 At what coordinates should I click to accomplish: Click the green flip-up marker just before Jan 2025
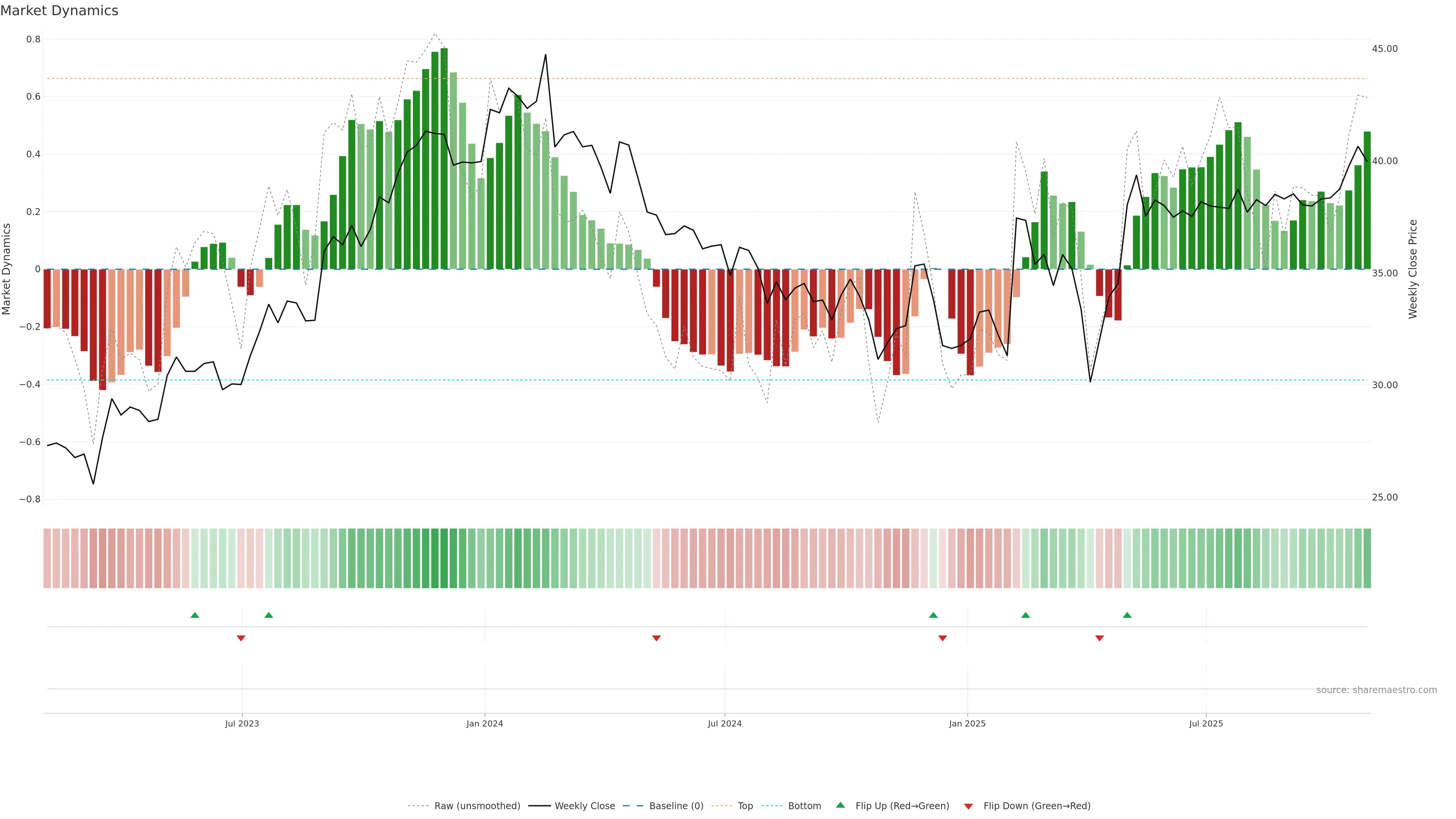[x=933, y=615]
